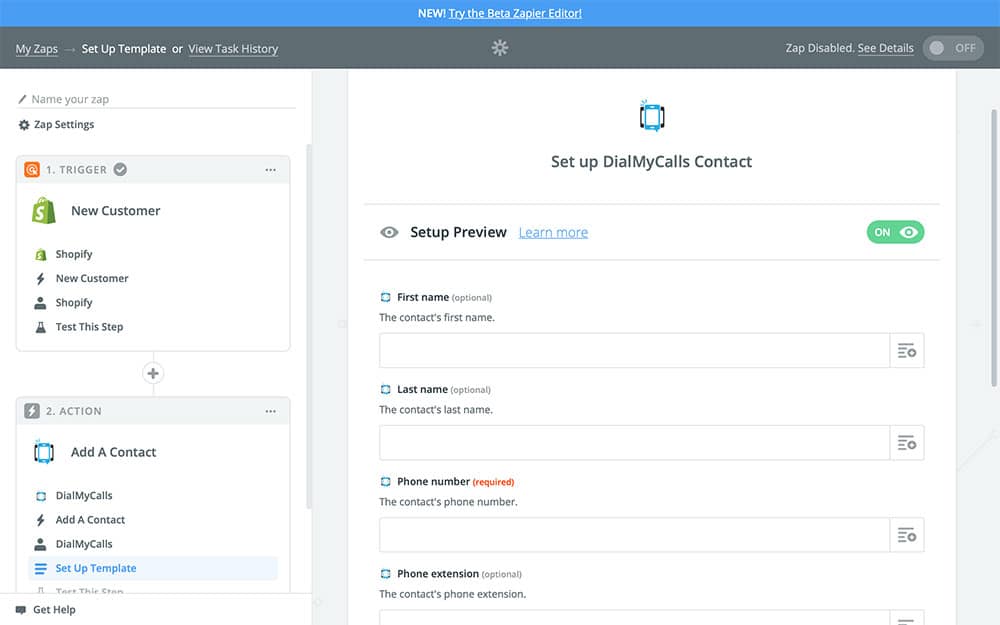Click the plus icon between trigger and action

[x=153, y=374]
